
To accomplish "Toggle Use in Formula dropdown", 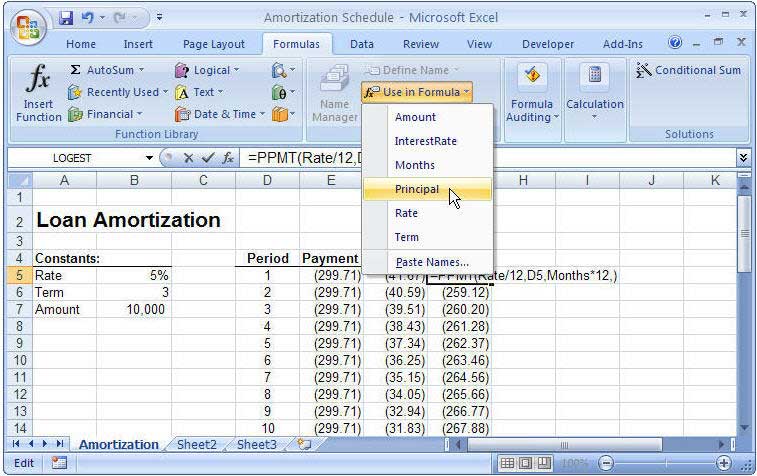I will (417, 92).
